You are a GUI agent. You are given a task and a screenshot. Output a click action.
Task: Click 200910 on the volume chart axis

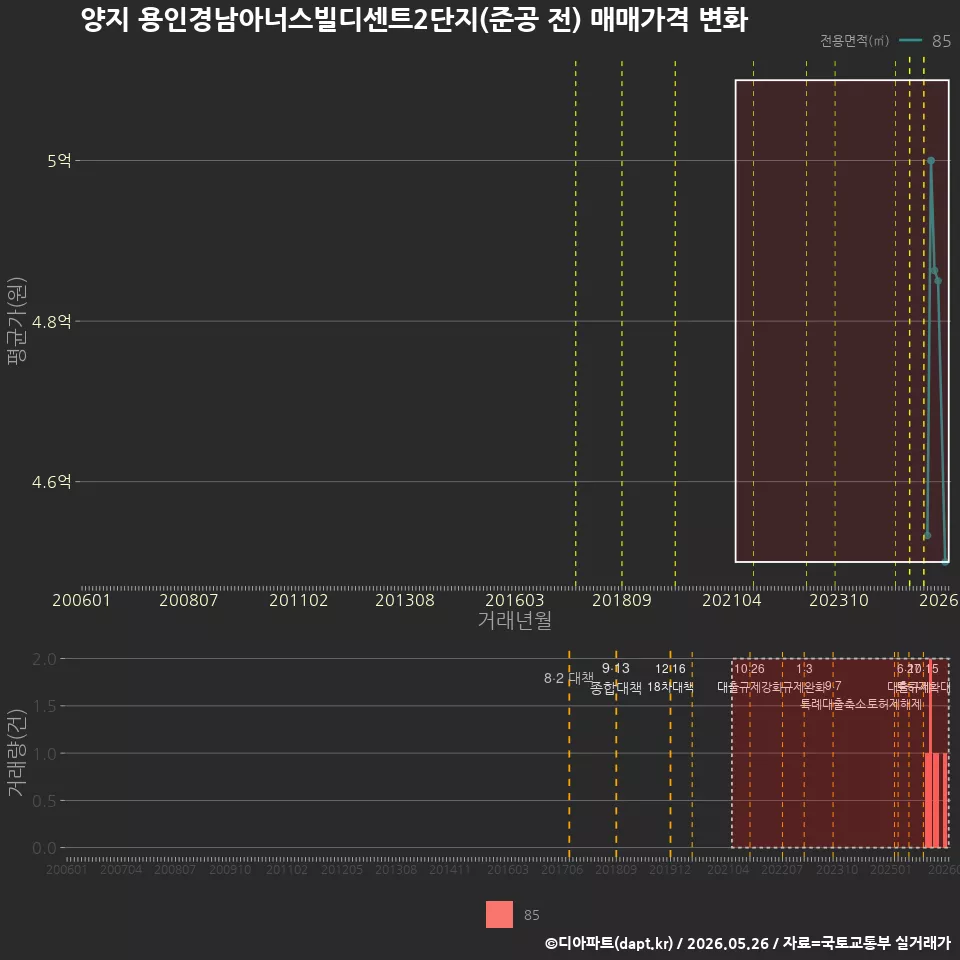click(230, 869)
